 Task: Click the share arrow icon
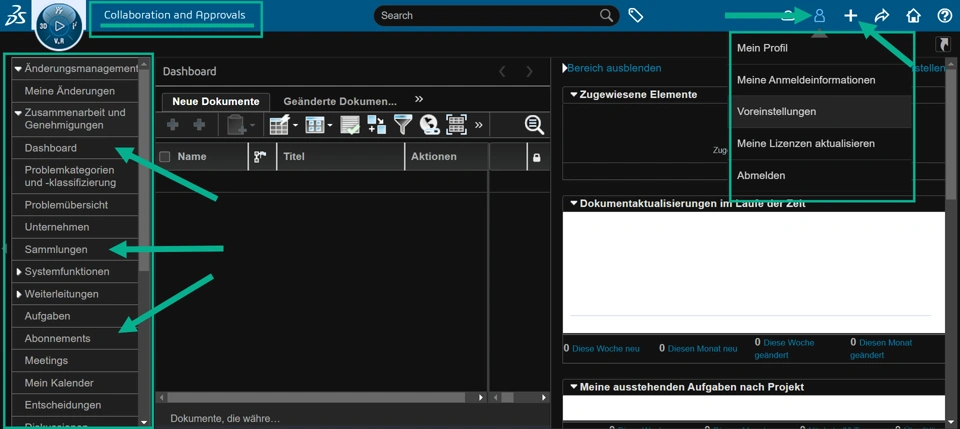(882, 16)
